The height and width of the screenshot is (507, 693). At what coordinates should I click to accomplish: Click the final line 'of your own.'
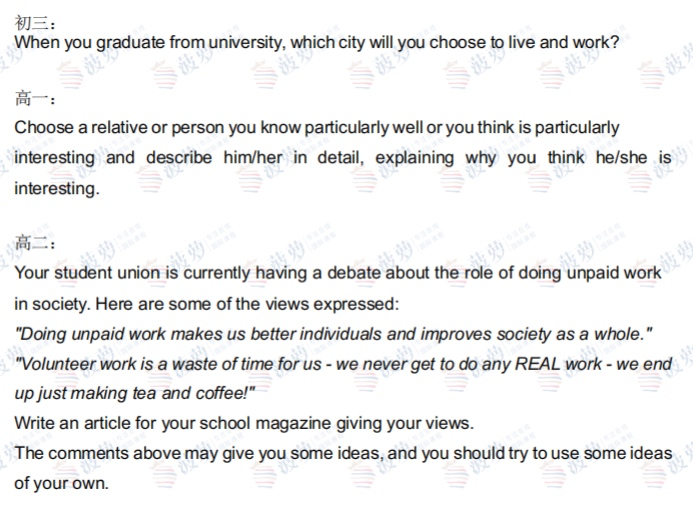point(61,484)
